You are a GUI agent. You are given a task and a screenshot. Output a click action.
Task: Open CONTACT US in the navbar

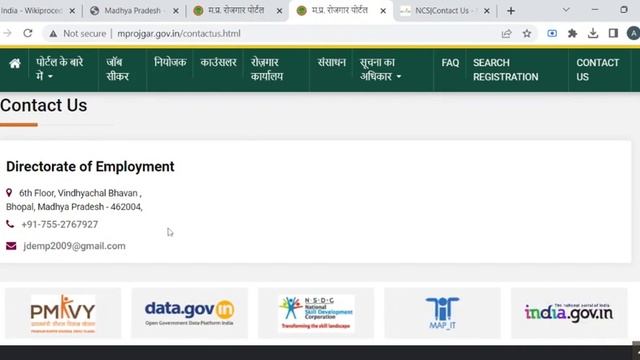598,70
